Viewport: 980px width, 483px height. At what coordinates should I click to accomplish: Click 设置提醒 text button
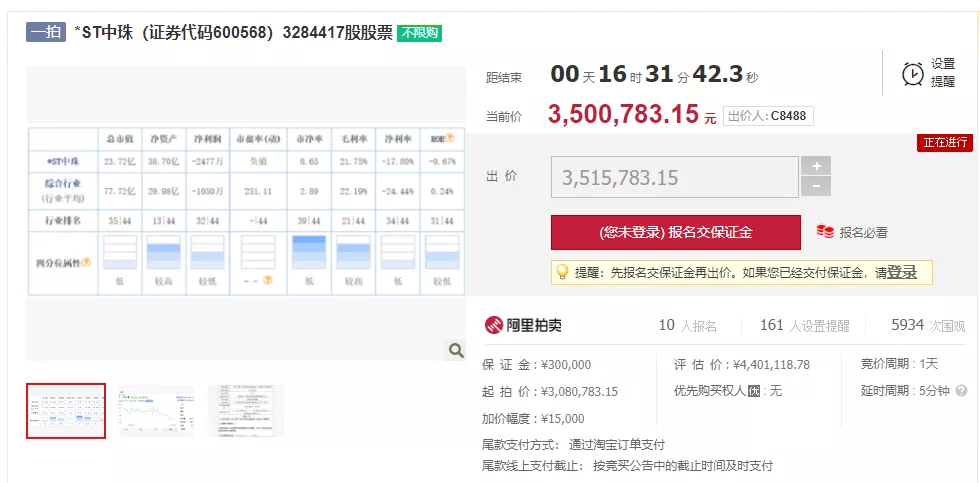point(942,72)
